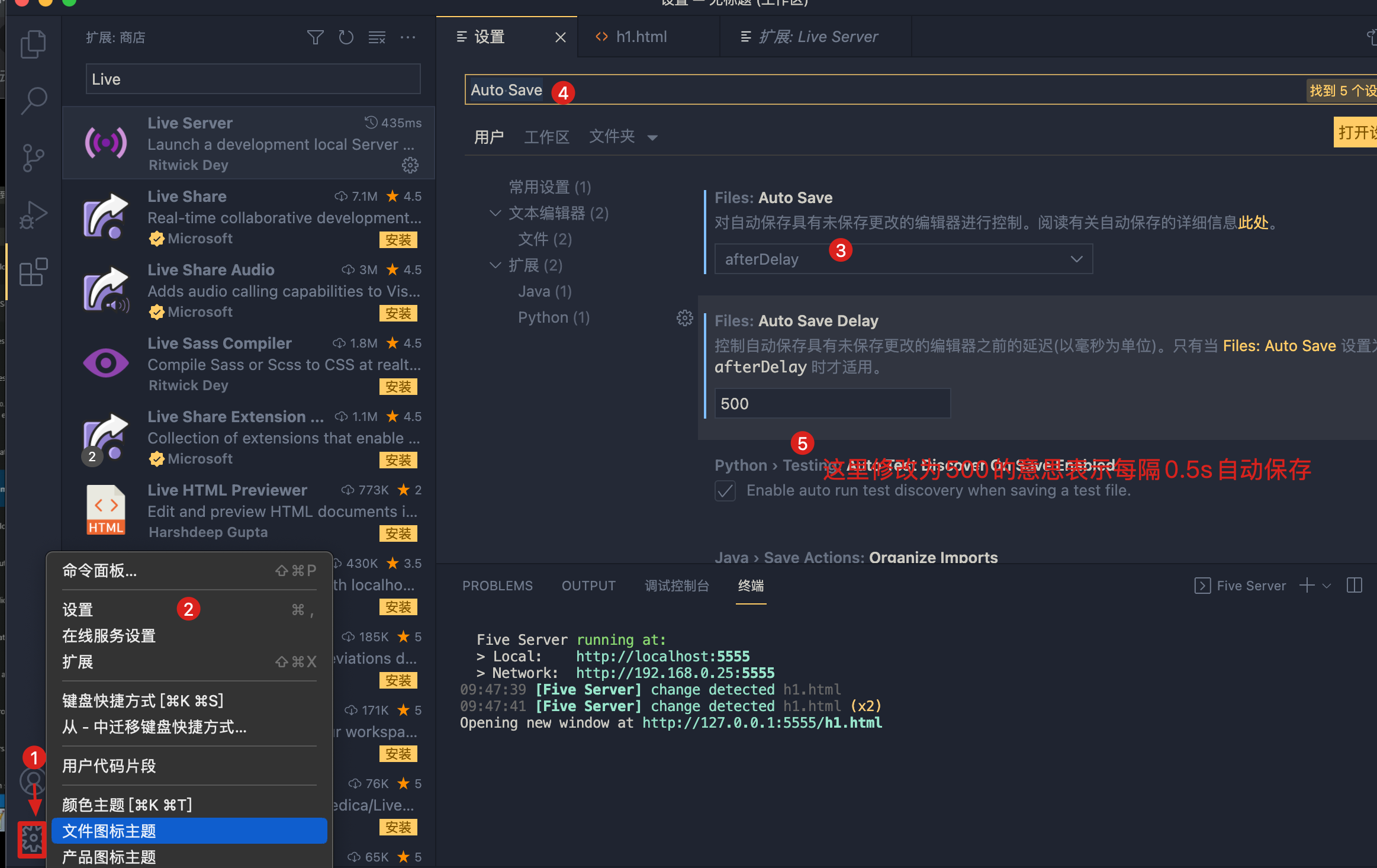Click the filter icon in Extensions panel
This screenshot has height=868, width=1377.
[x=316, y=37]
